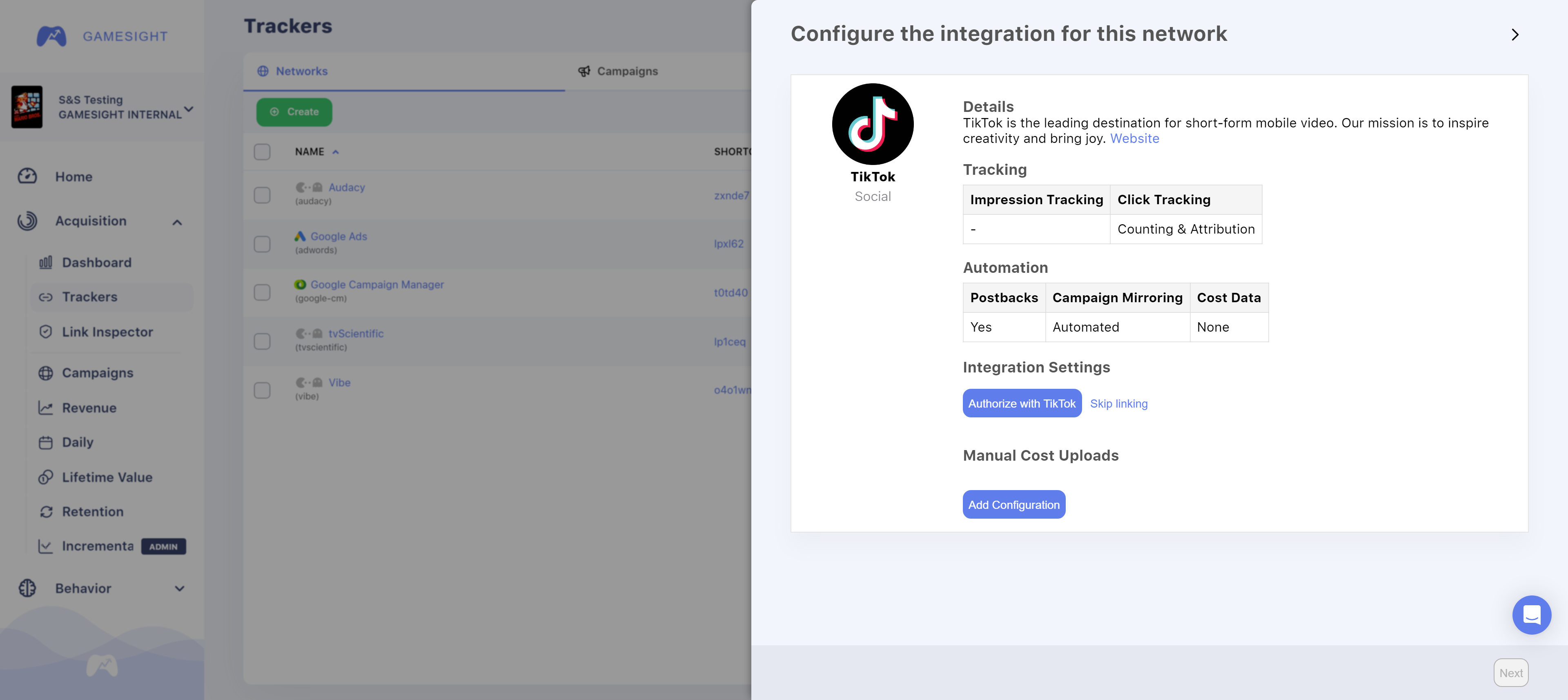The height and width of the screenshot is (700, 1568).
Task: Click the Daily calendar icon
Action: 46,443
